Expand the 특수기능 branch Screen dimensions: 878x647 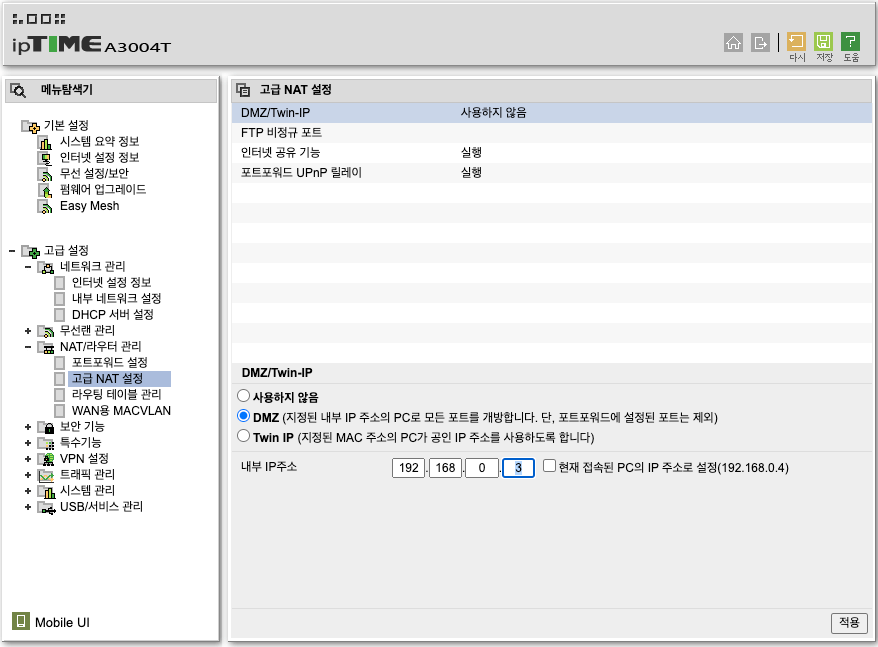pyautogui.click(x=27, y=443)
